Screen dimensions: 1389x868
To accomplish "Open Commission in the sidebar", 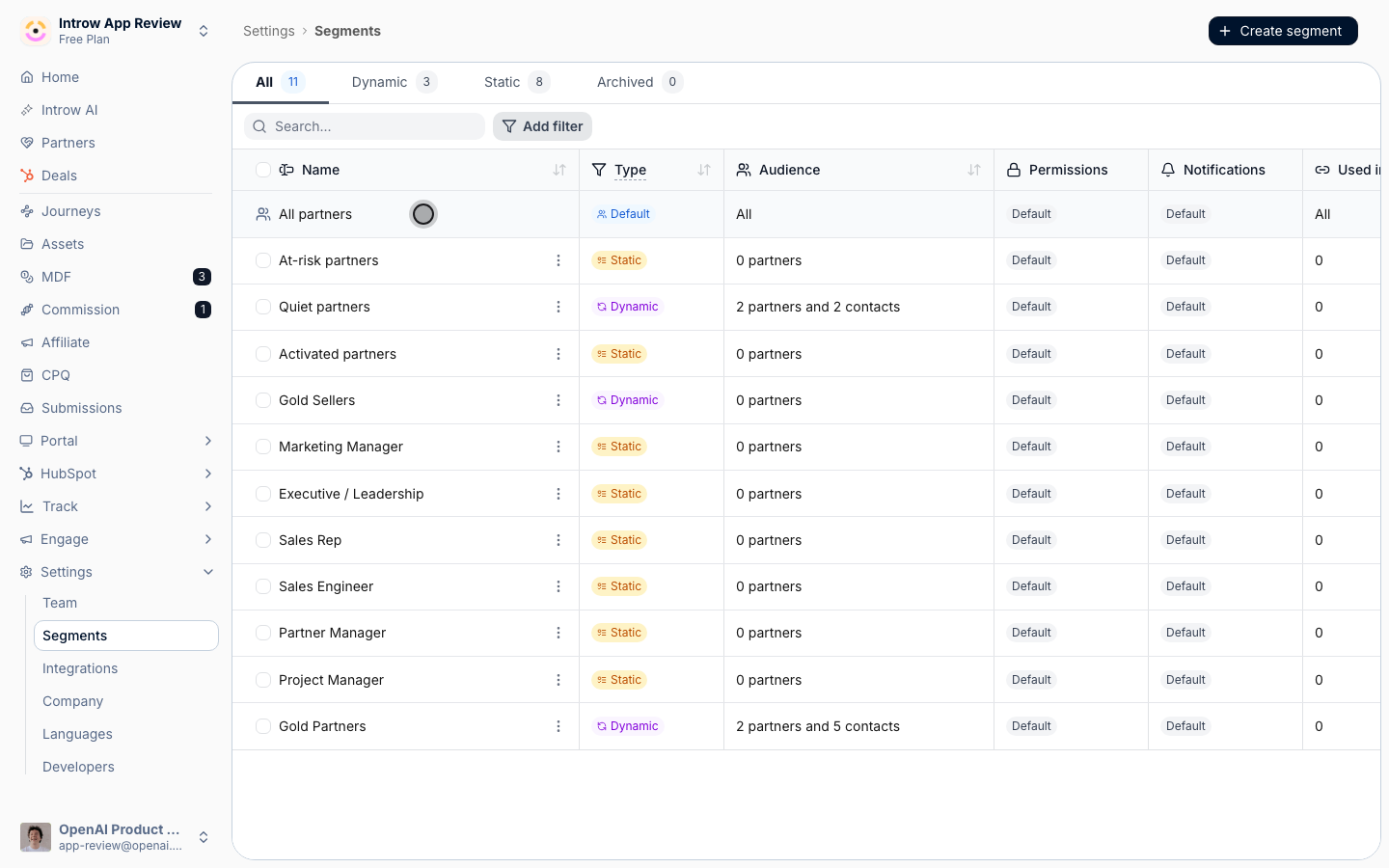I will (116, 310).
